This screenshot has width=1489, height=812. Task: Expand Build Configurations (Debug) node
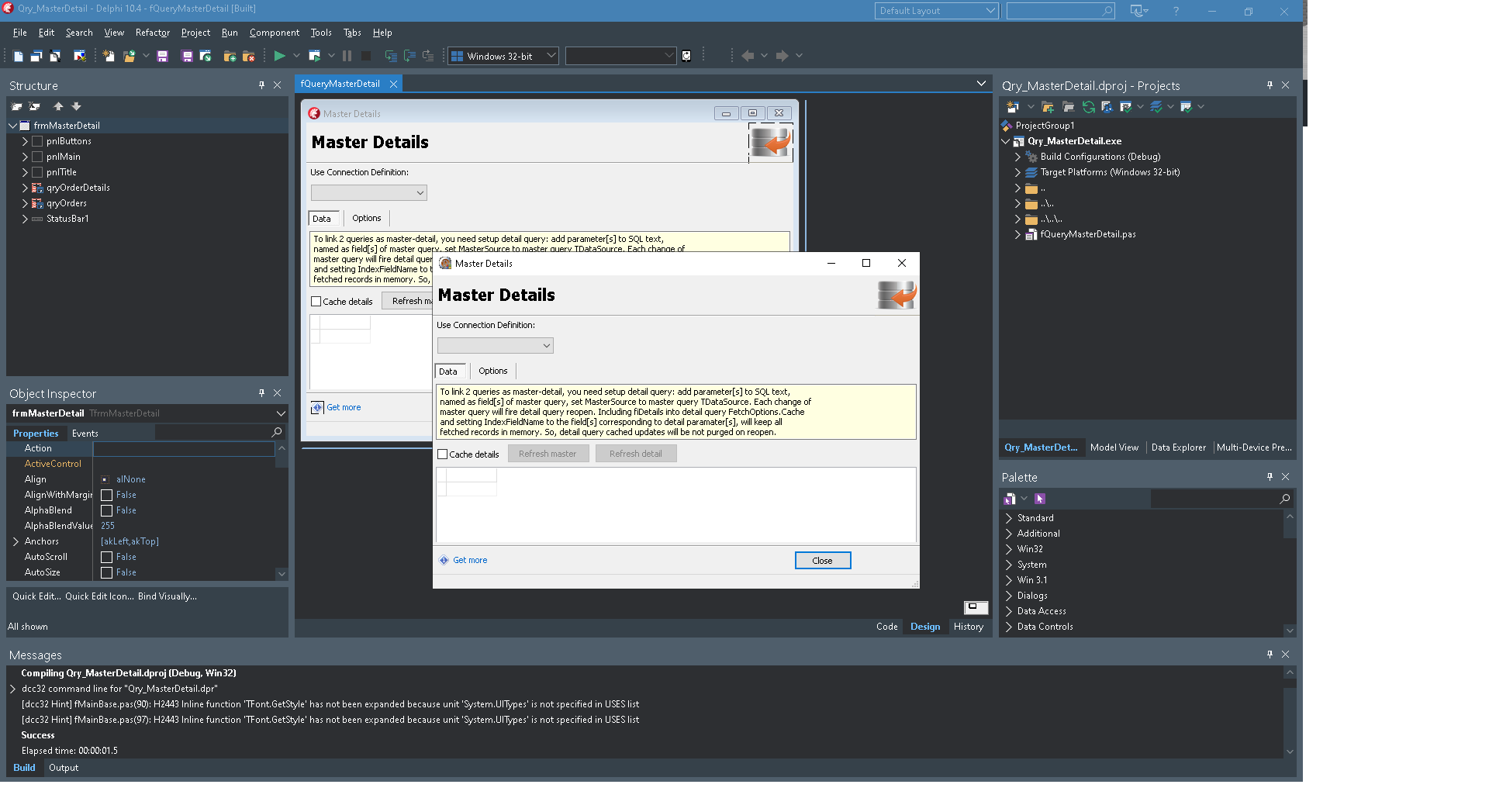pos(1017,157)
